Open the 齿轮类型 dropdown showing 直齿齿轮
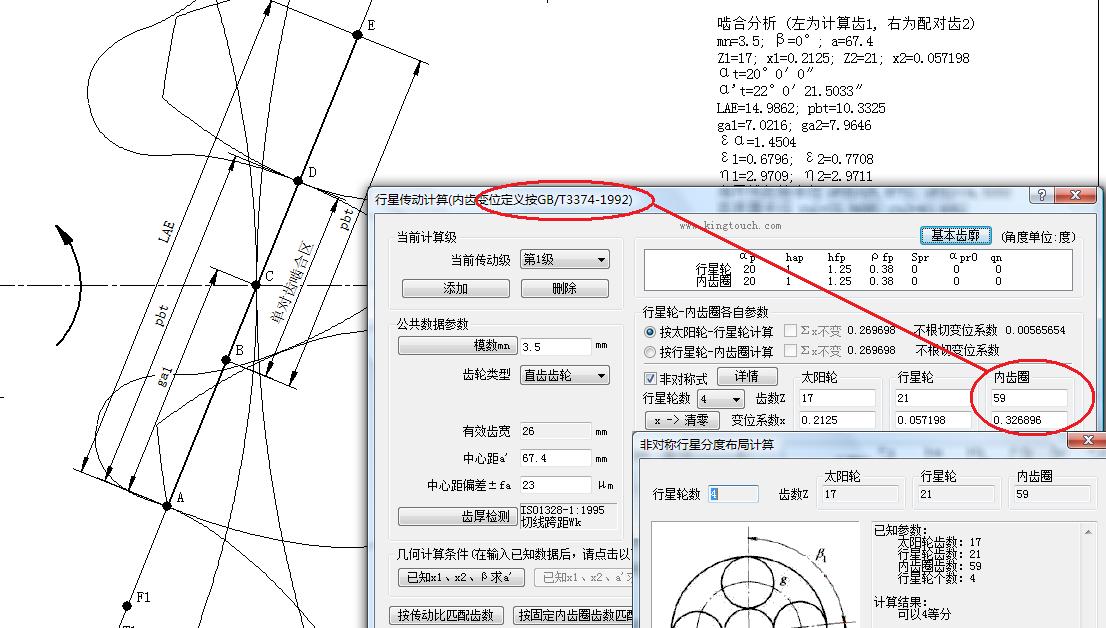The image size is (1106, 628). pyautogui.click(x=564, y=375)
